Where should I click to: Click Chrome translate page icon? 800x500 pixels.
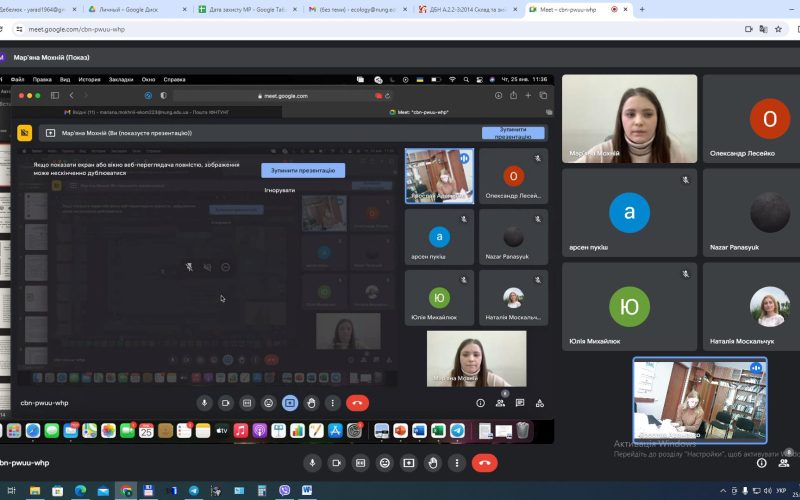[763, 29]
